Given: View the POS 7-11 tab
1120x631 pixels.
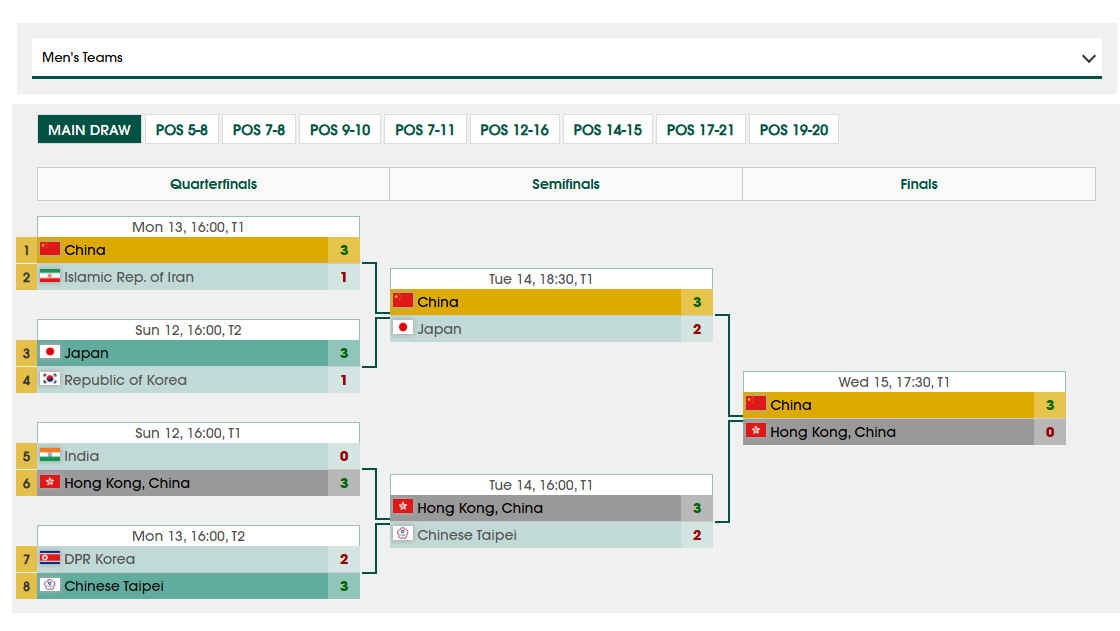Looking at the screenshot, I should (x=425, y=129).
